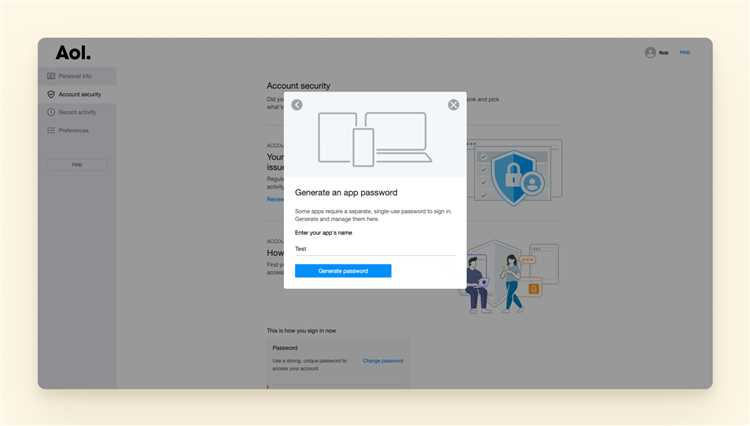Click the Account security page heading

[298, 86]
